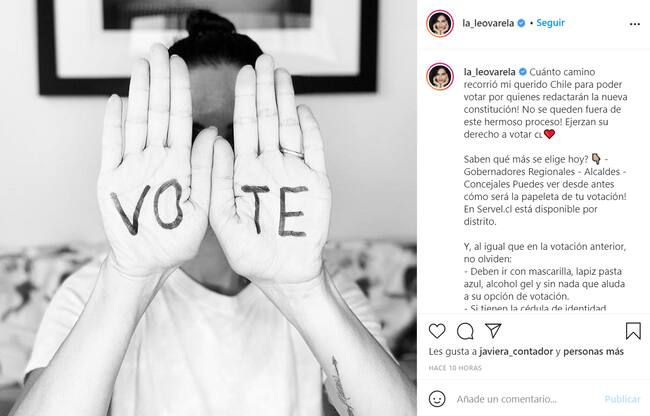This screenshot has width=650, height=416.
Task: Save post using bookmark icon
Action: [x=633, y=331]
